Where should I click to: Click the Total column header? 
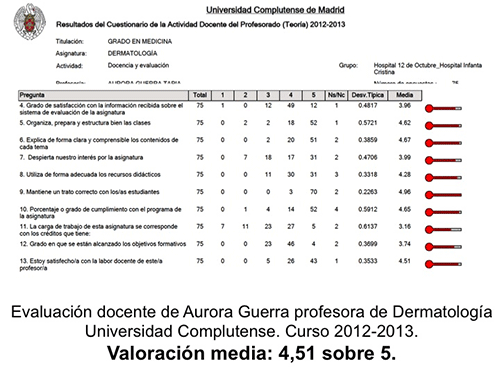[x=200, y=95]
